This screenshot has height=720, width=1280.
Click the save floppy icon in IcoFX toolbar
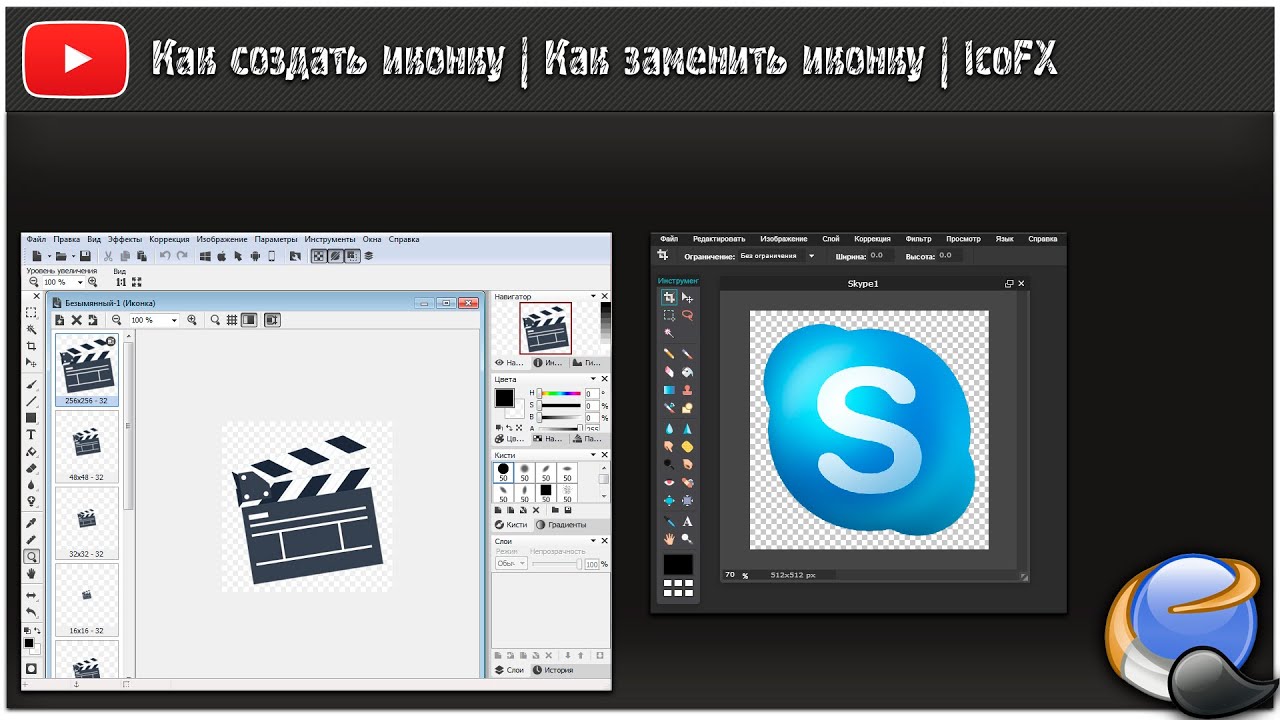85,256
